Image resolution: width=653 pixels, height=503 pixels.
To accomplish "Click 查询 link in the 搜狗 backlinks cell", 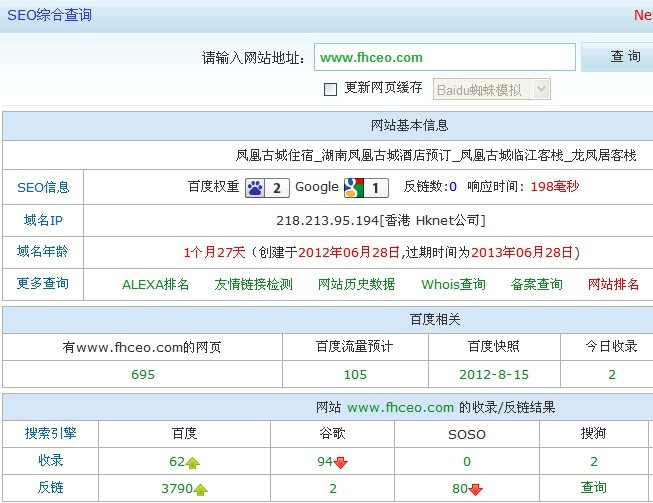I will 594,488.
